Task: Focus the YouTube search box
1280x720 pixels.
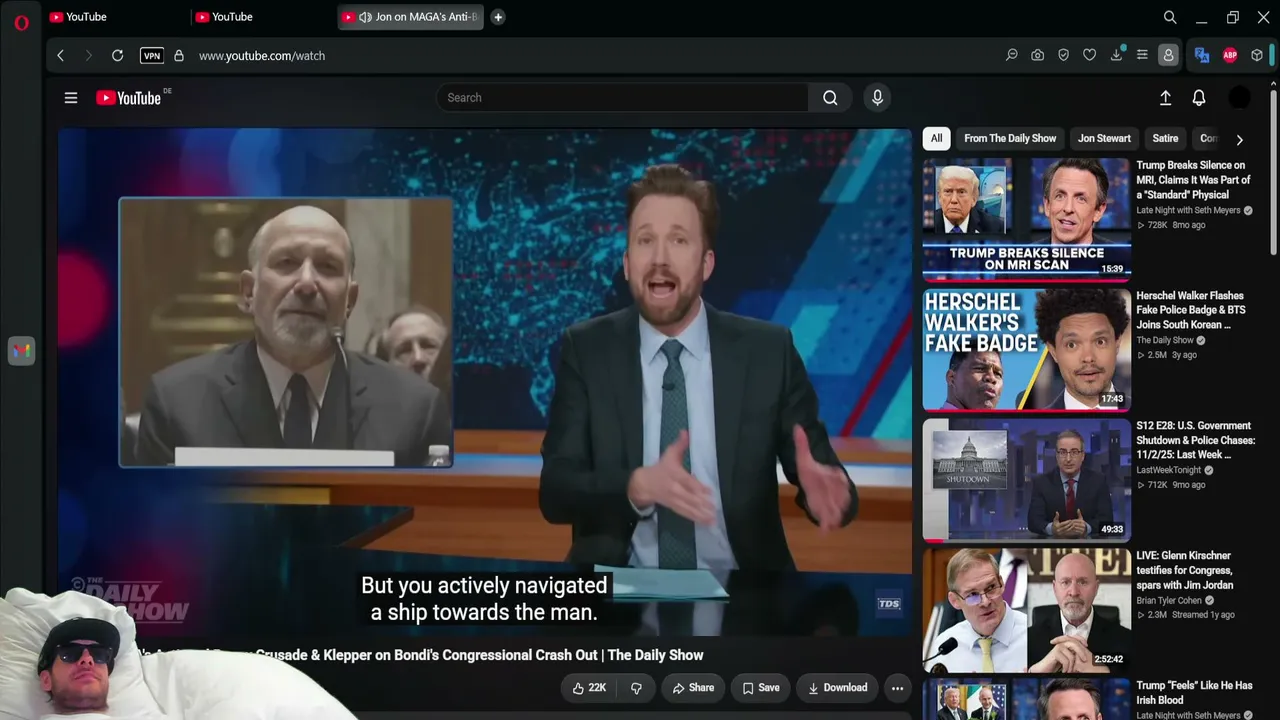Action: coord(622,98)
